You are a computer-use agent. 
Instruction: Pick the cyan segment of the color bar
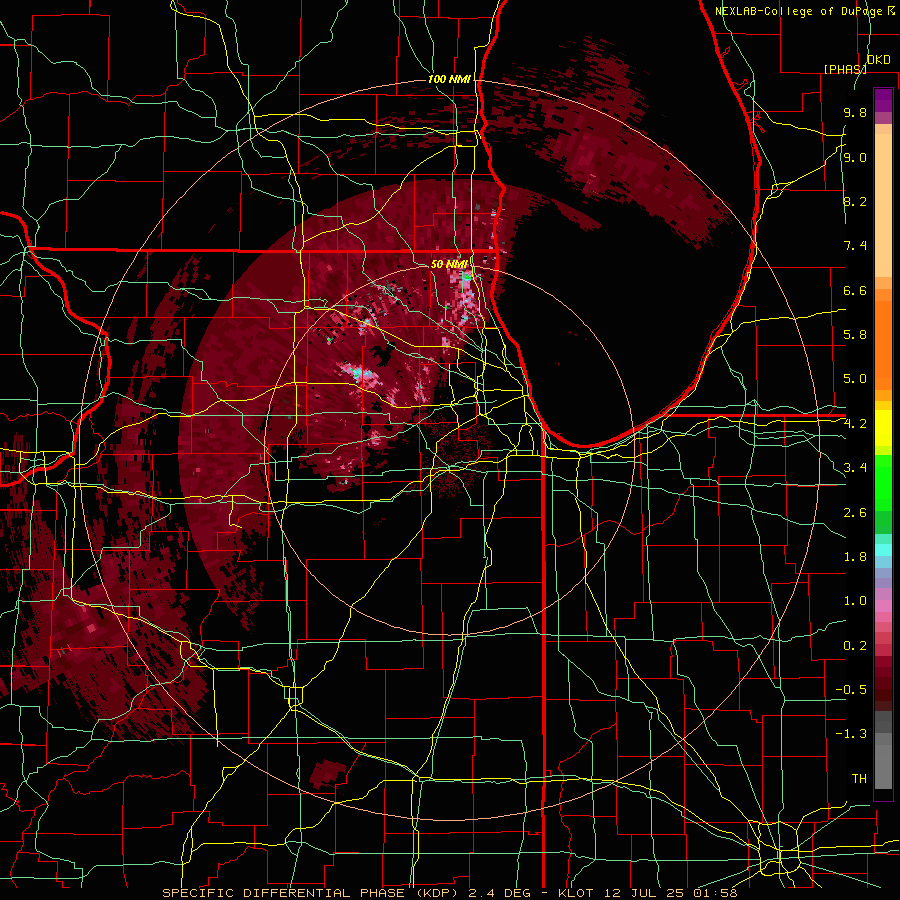click(883, 550)
